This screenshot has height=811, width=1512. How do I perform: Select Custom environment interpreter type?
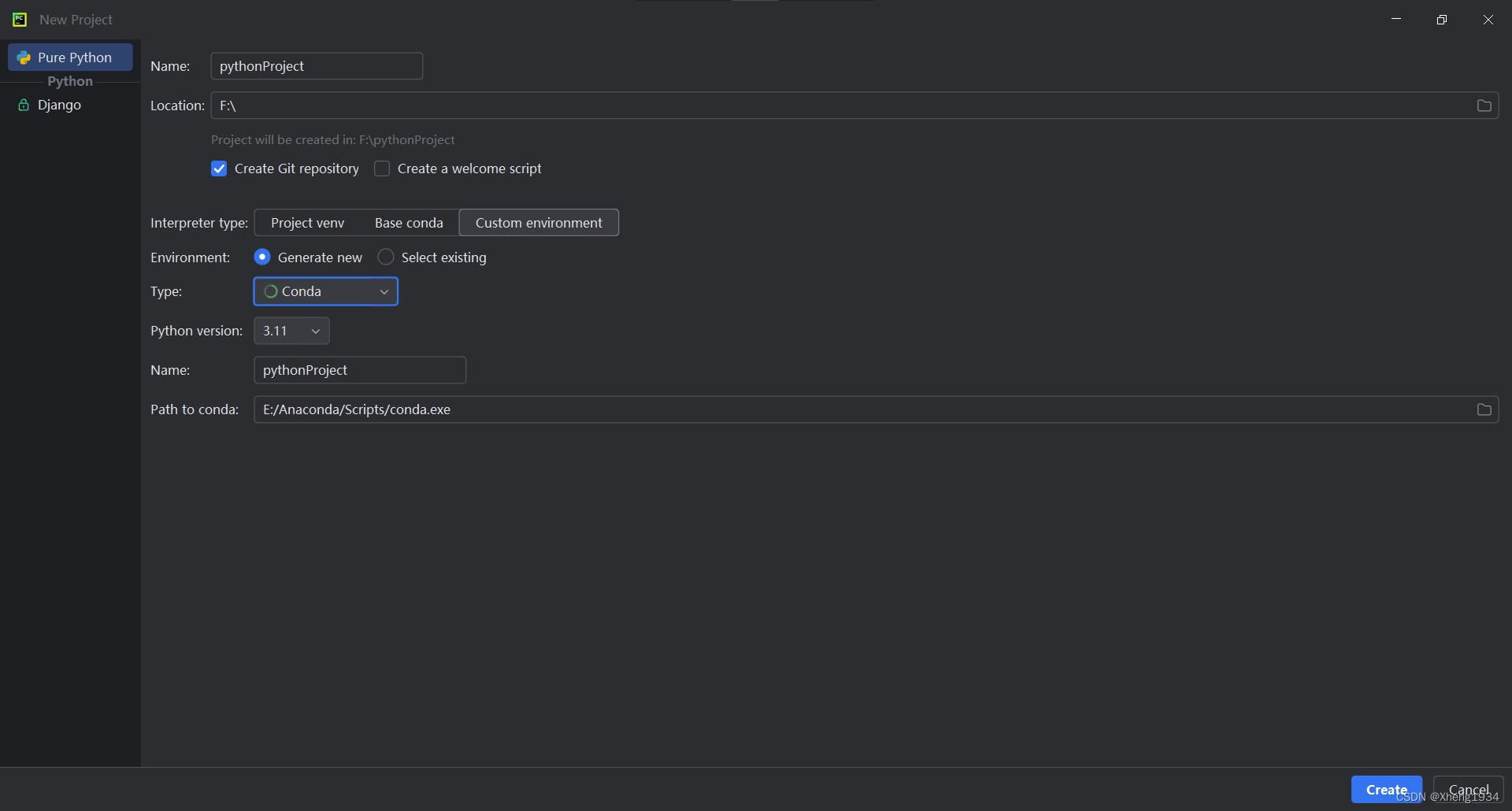539,223
